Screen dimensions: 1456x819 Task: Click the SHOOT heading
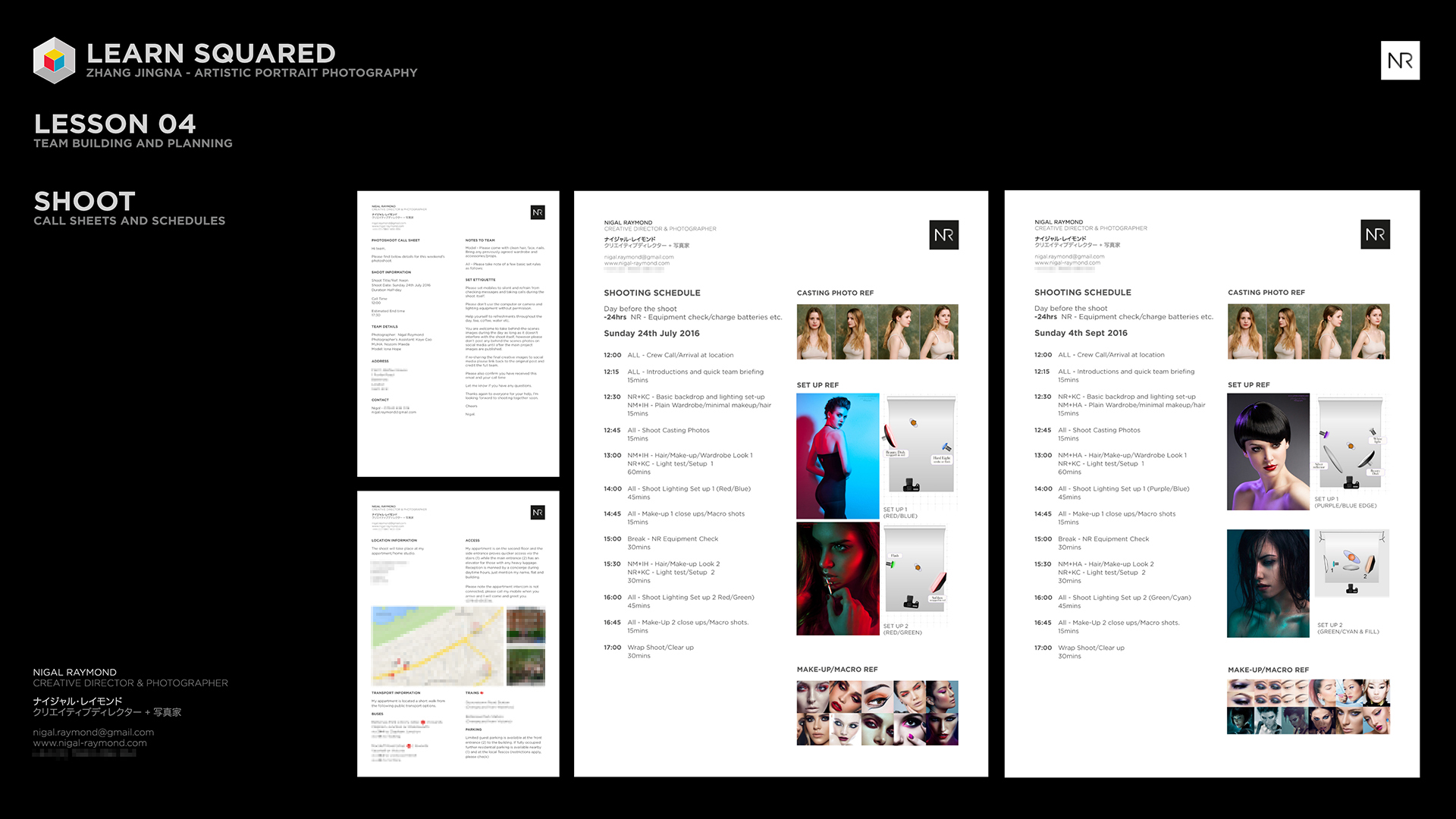(x=84, y=201)
